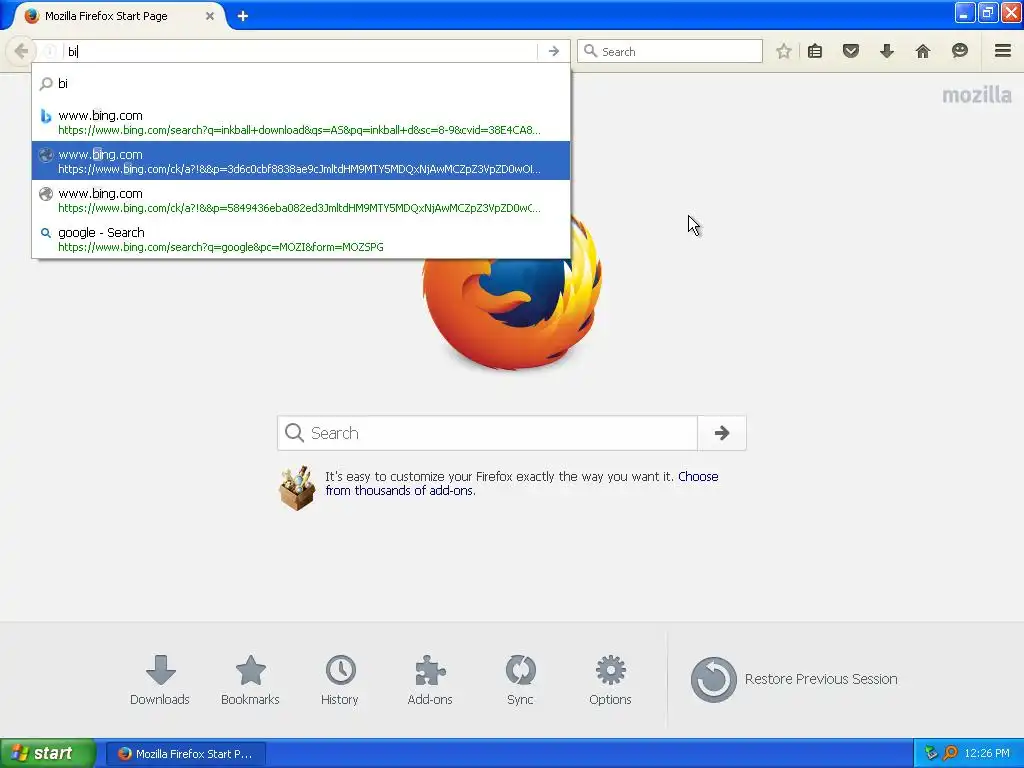
Task: Choose highlighted bing.com ck/a 3d6c0cbf suggestion
Action: (x=301, y=161)
